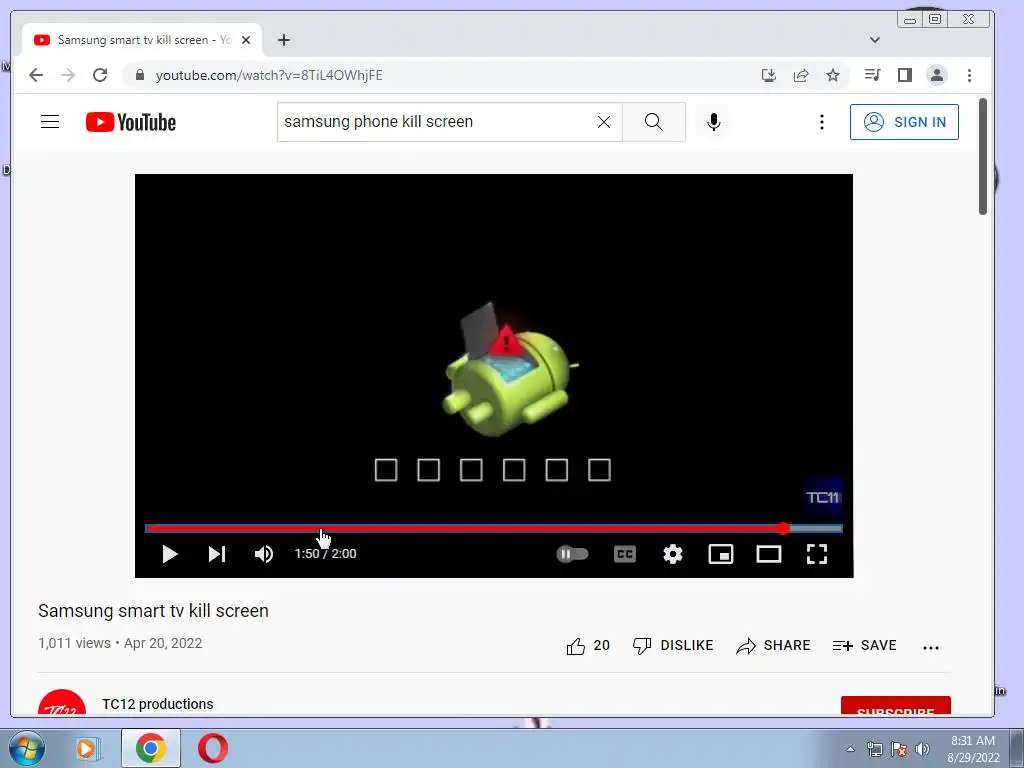Play the paused YouTube video
This screenshot has width=1024, height=768.
click(170, 554)
